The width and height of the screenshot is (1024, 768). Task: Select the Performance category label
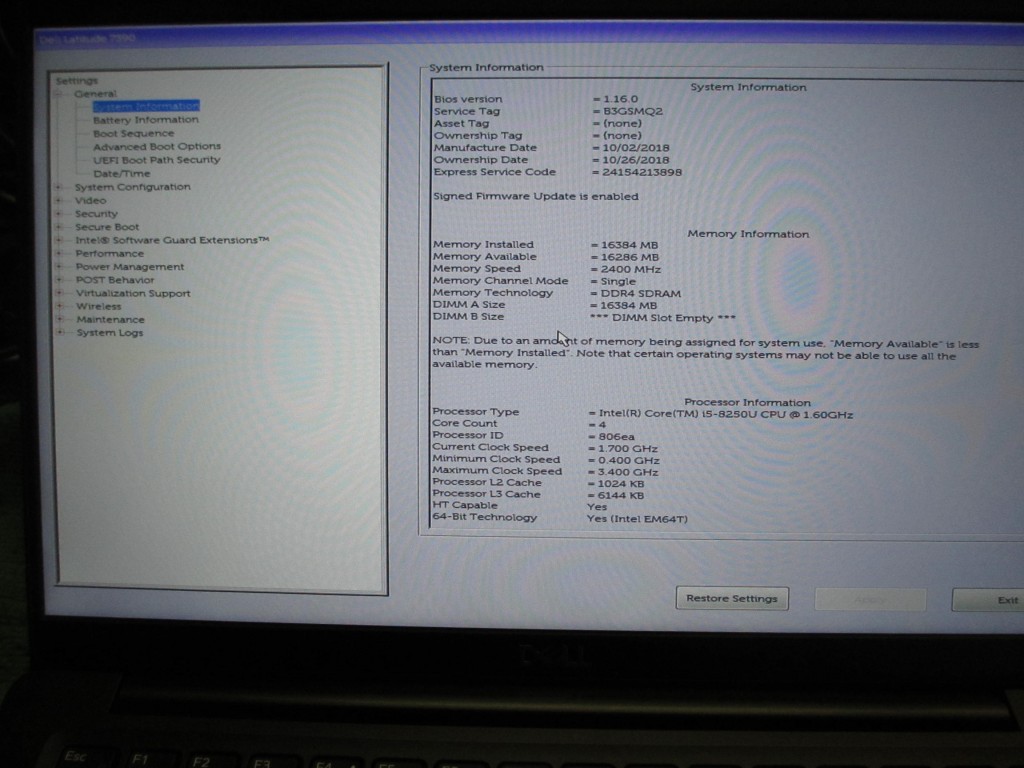(x=109, y=253)
